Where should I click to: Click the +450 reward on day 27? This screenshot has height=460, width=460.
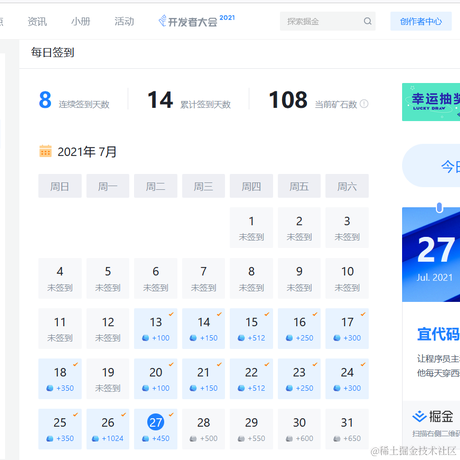coord(161,438)
